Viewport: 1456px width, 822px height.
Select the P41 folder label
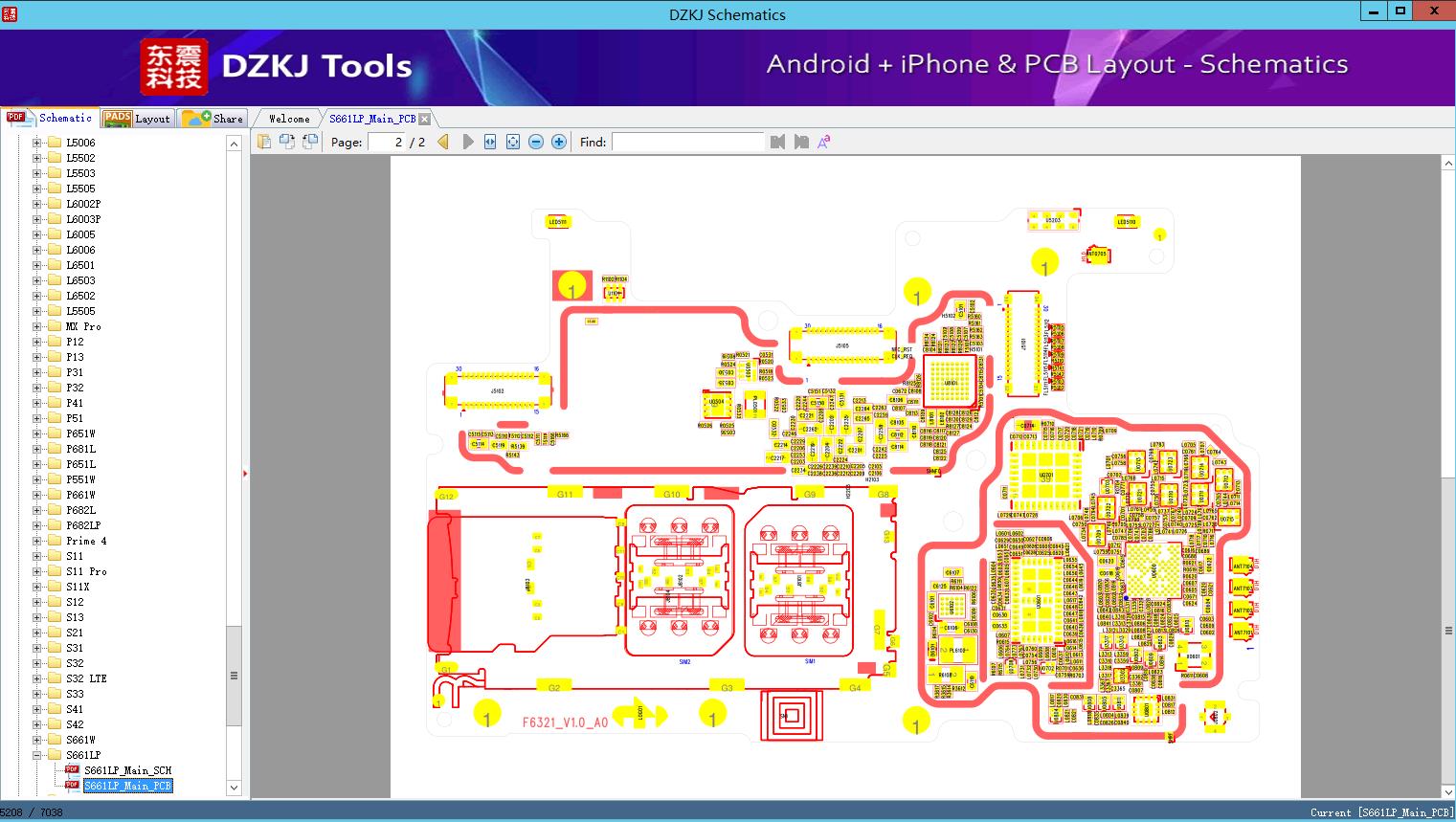coord(75,403)
